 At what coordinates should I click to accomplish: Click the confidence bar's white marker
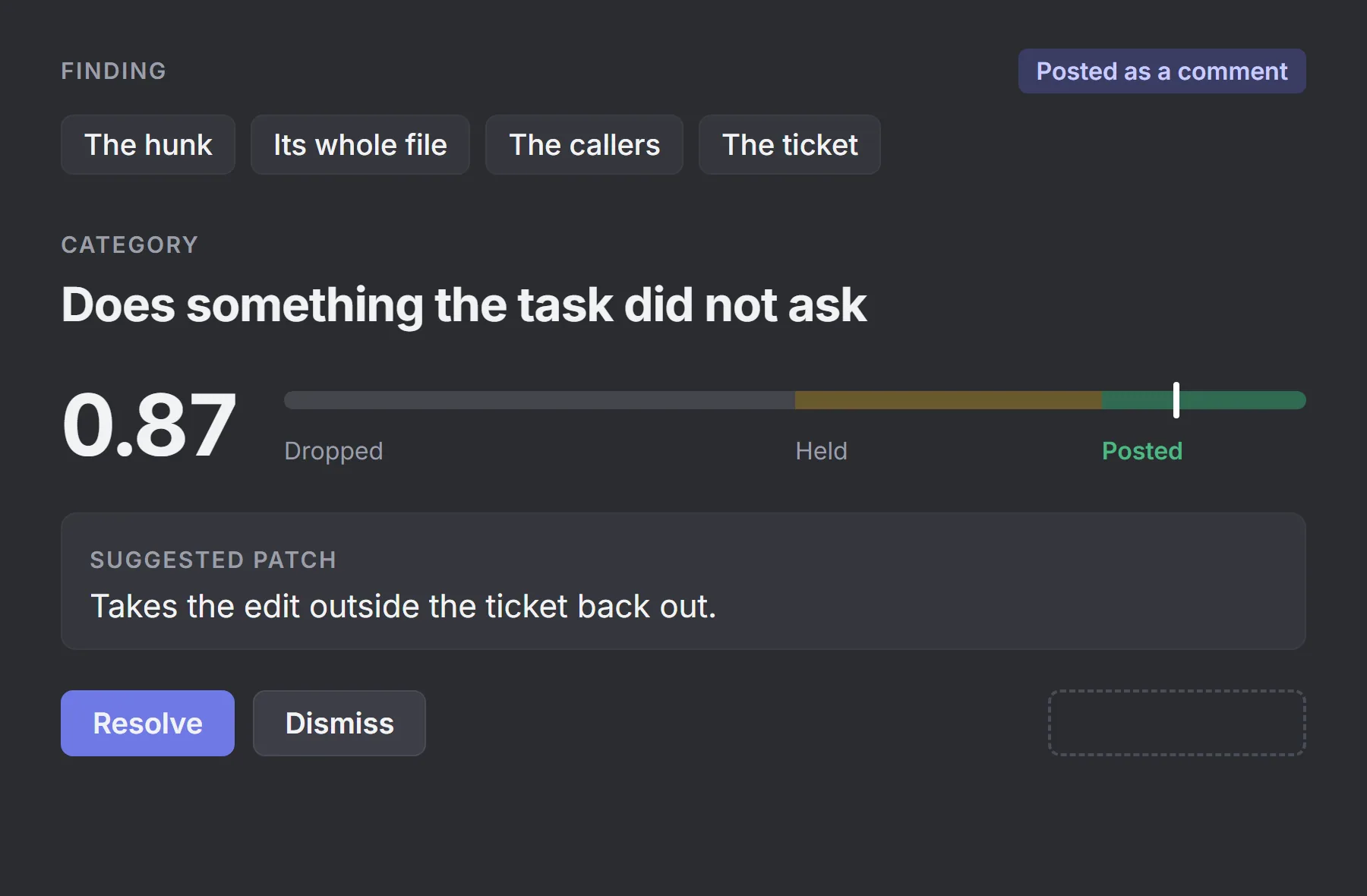(x=1176, y=400)
